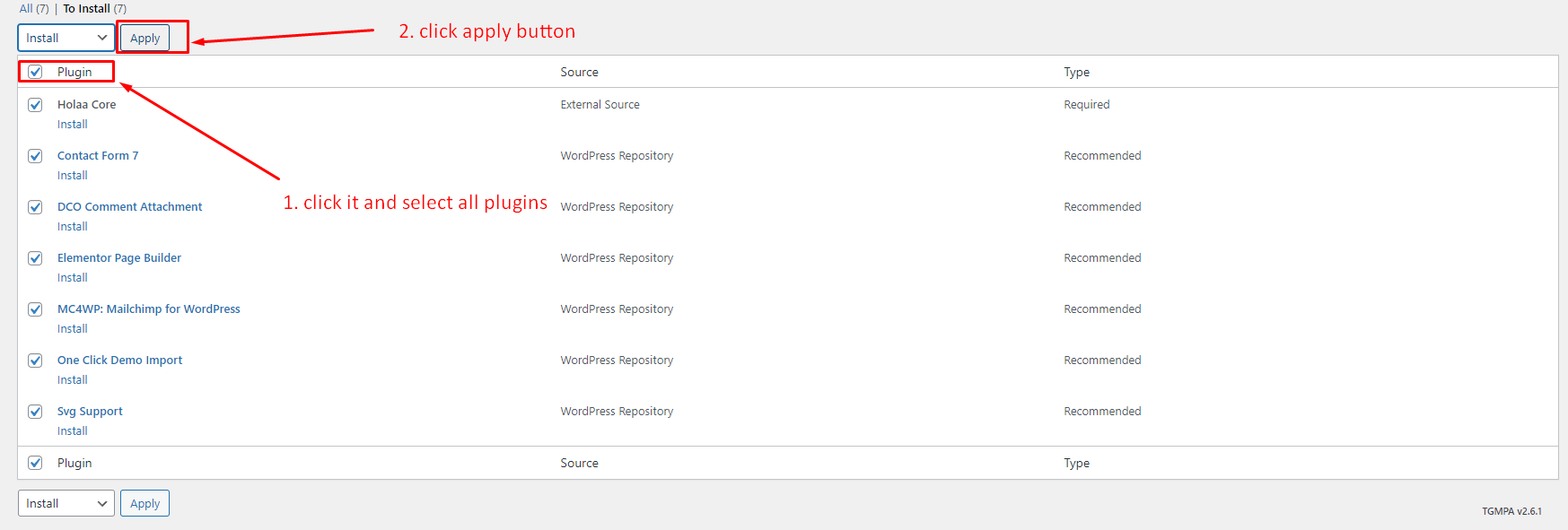Click the top Apply button
Image resolution: width=1568 pixels, height=530 pixels.
tap(145, 38)
